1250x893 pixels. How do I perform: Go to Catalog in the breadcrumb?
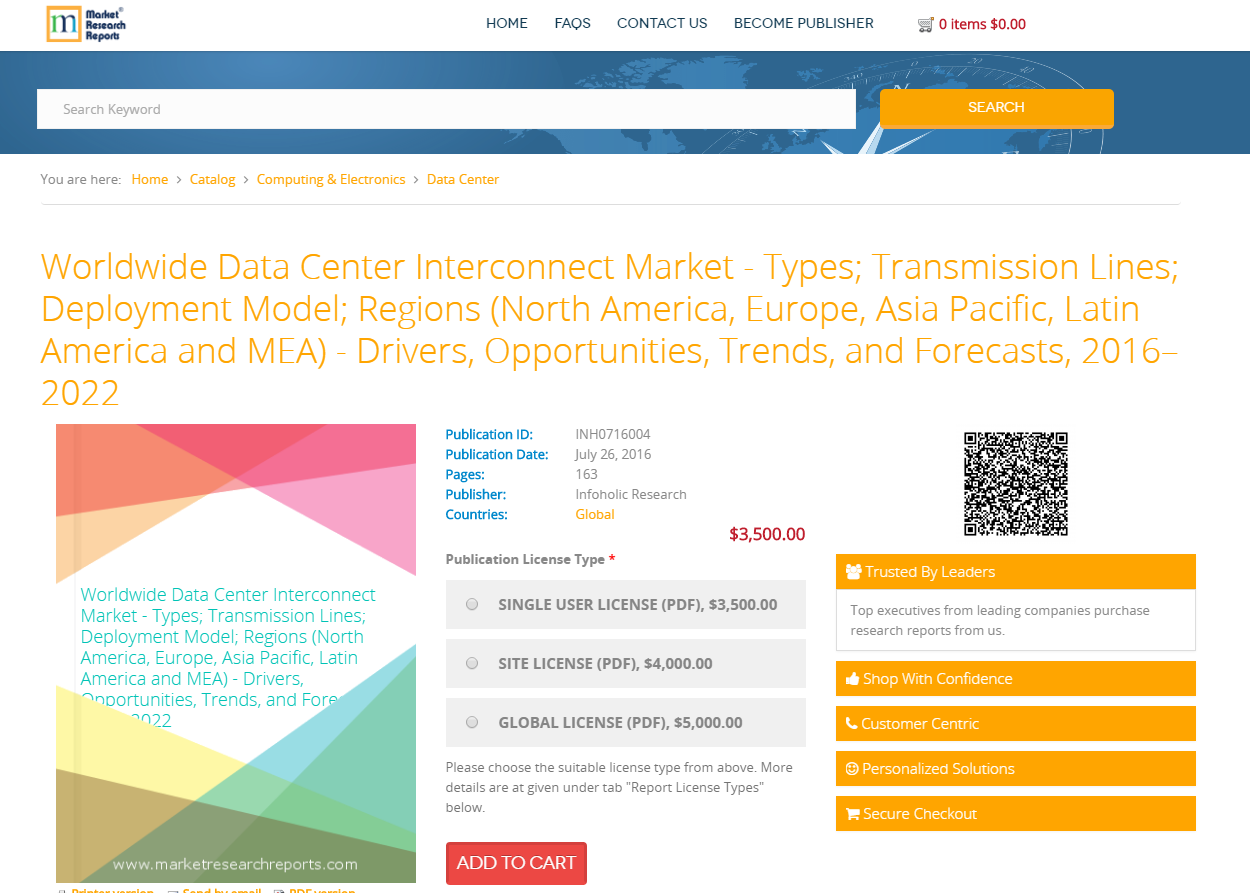click(212, 179)
